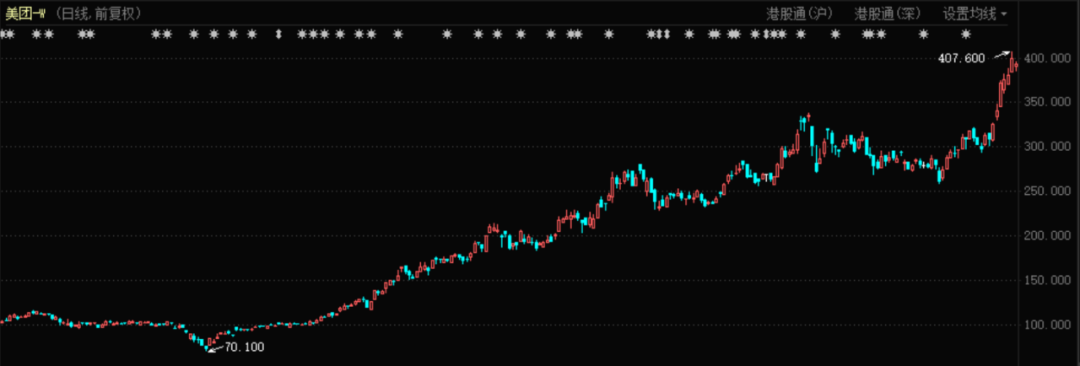Click the white arrow at 407.600 high label

pos(1001,55)
